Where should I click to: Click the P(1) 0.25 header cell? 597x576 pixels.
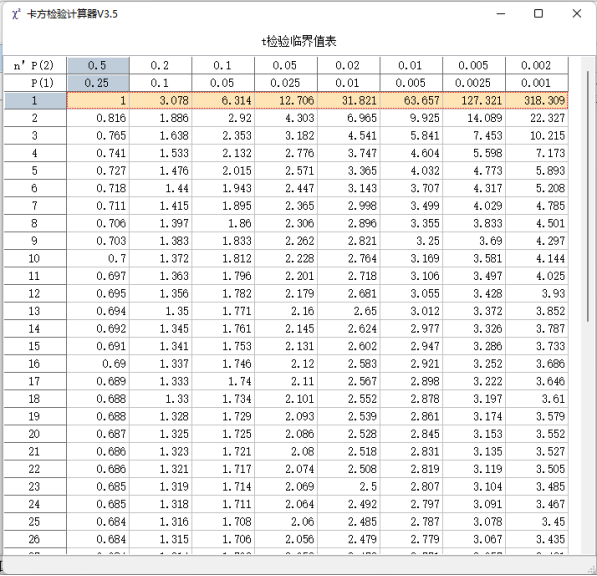tap(98, 83)
